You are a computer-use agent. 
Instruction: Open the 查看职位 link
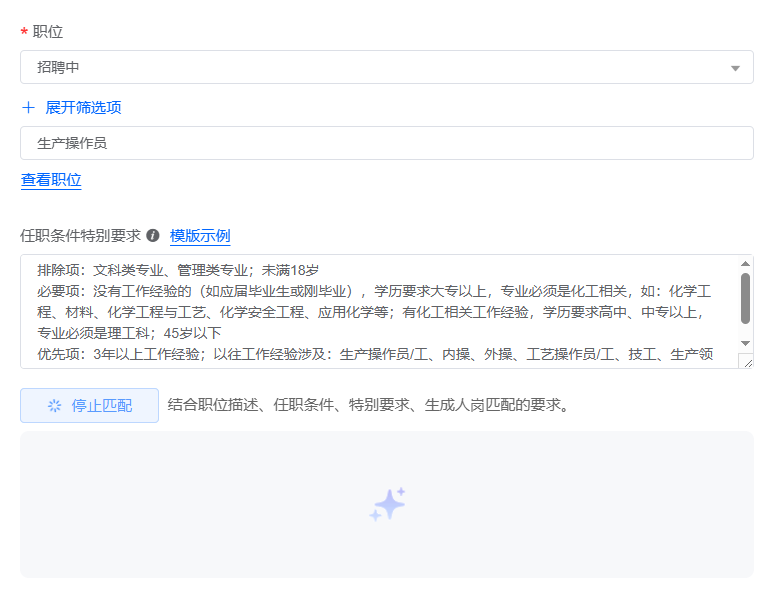click(51, 180)
